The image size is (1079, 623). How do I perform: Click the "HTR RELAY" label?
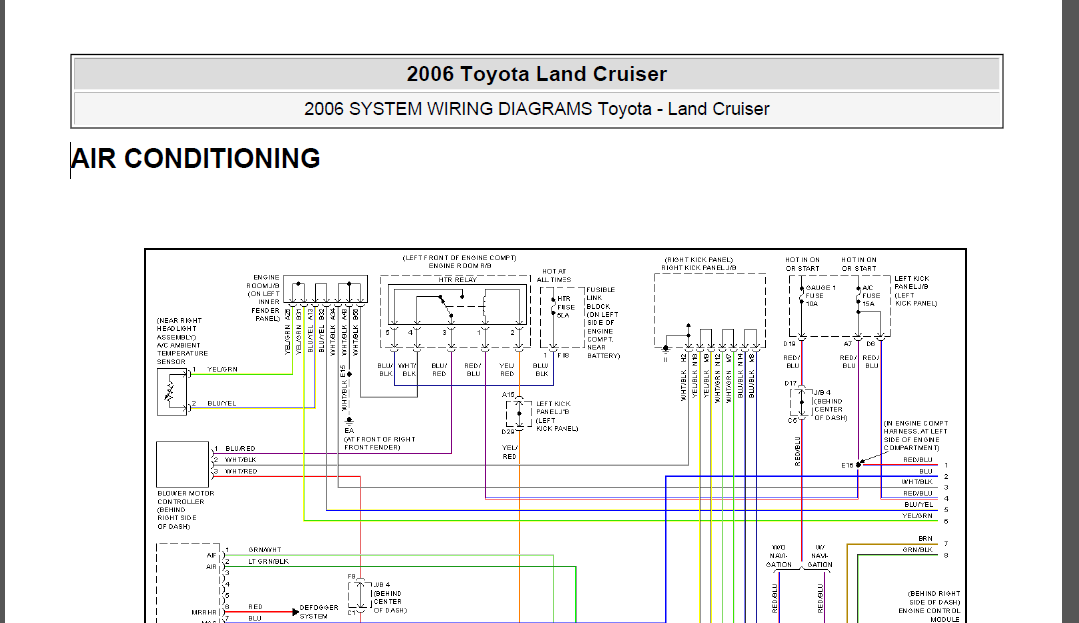click(458, 280)
